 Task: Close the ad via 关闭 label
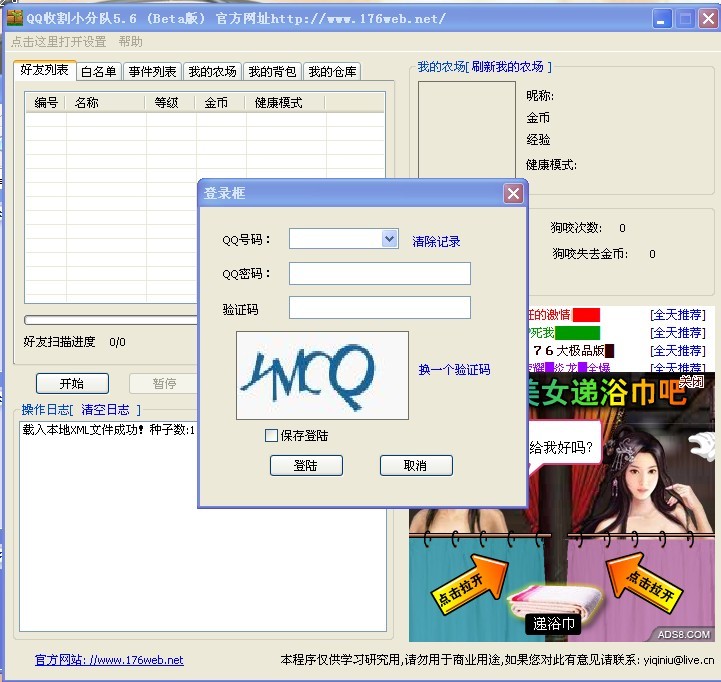(691, 382)
